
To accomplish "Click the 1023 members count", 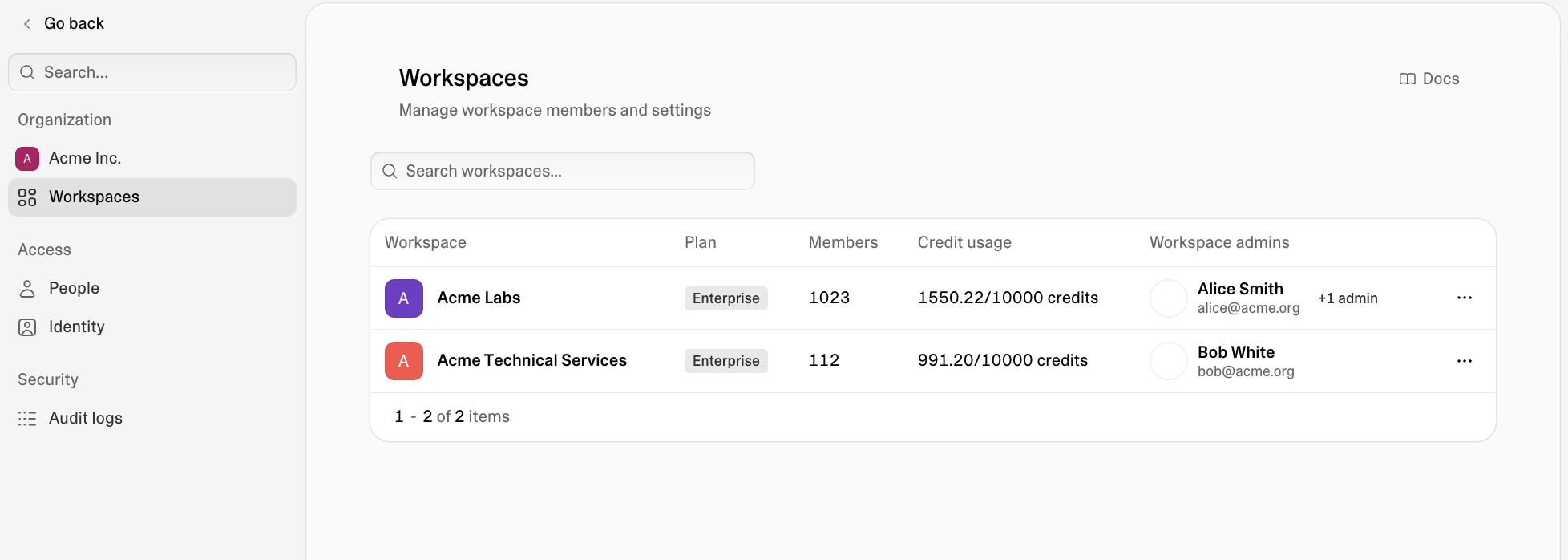I will point(829,298).
